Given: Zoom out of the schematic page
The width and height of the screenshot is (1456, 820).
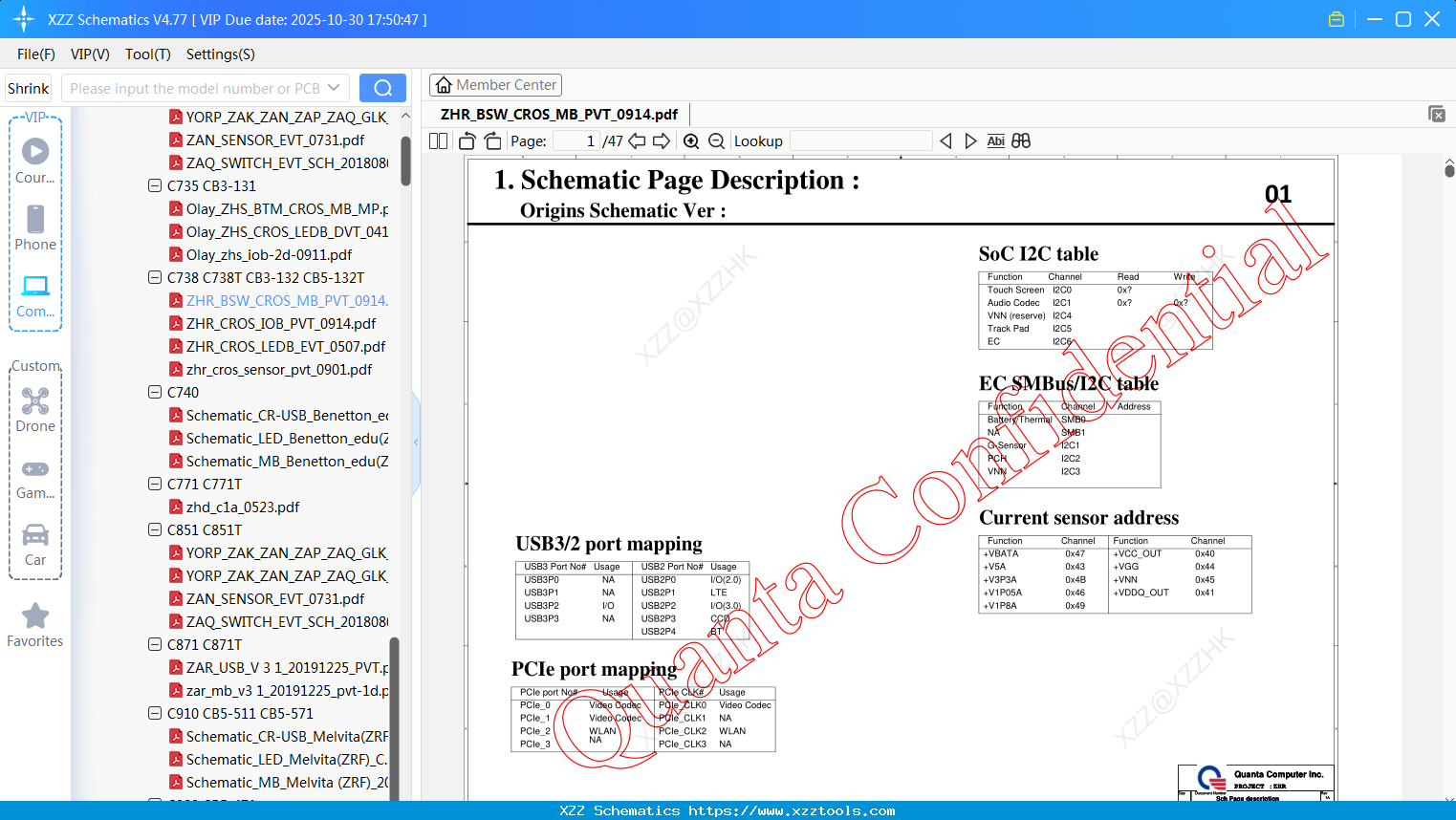Looking at the screenshot, I should 716,140.
